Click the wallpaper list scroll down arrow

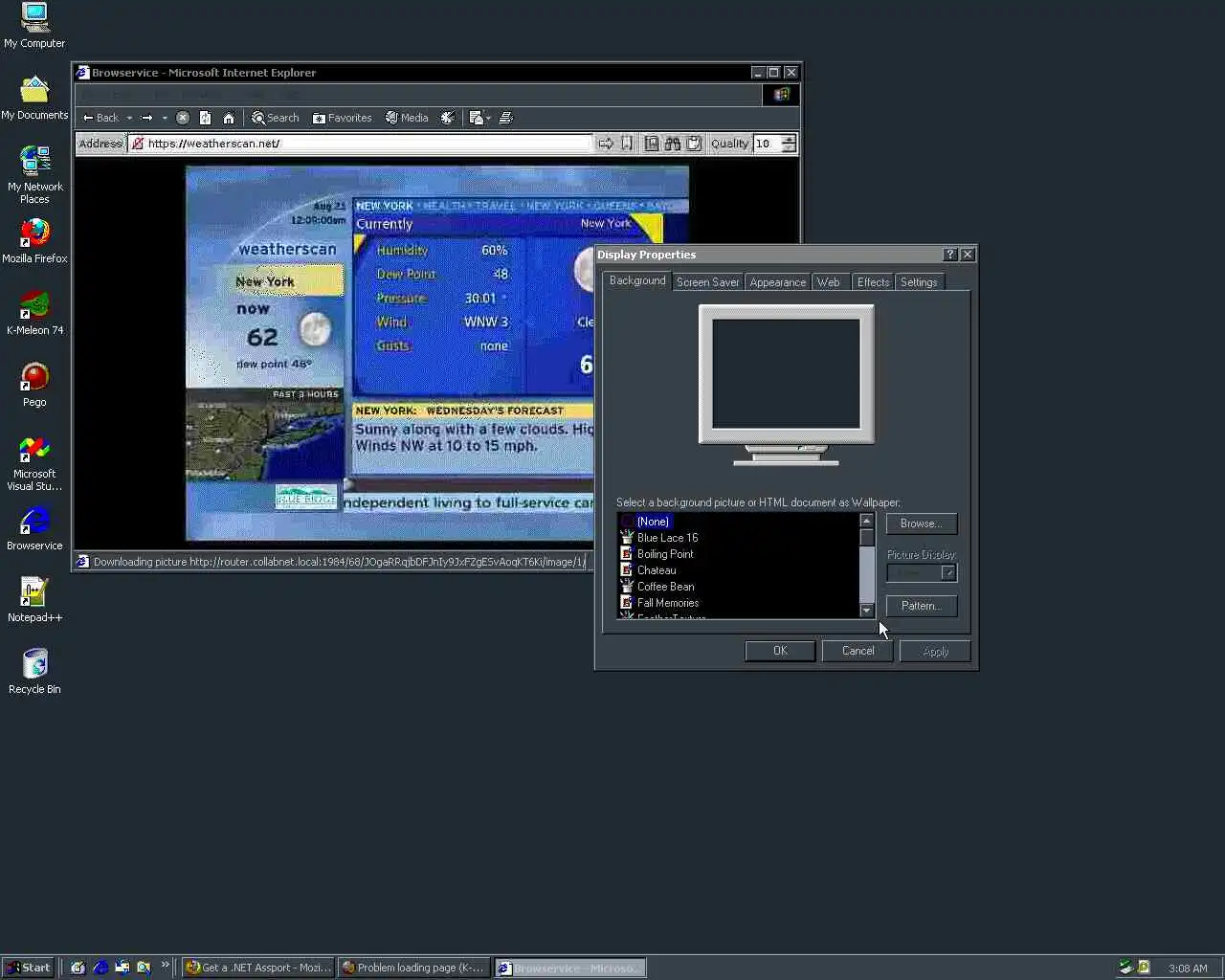click(867, 611)
